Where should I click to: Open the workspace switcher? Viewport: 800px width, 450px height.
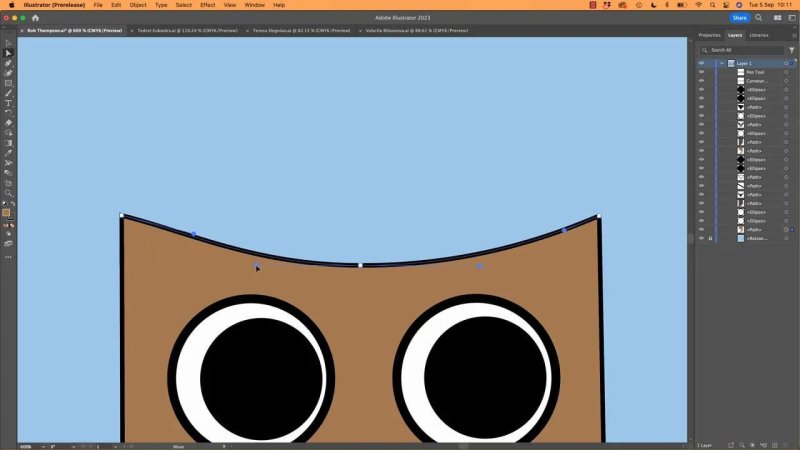point(792,18)
